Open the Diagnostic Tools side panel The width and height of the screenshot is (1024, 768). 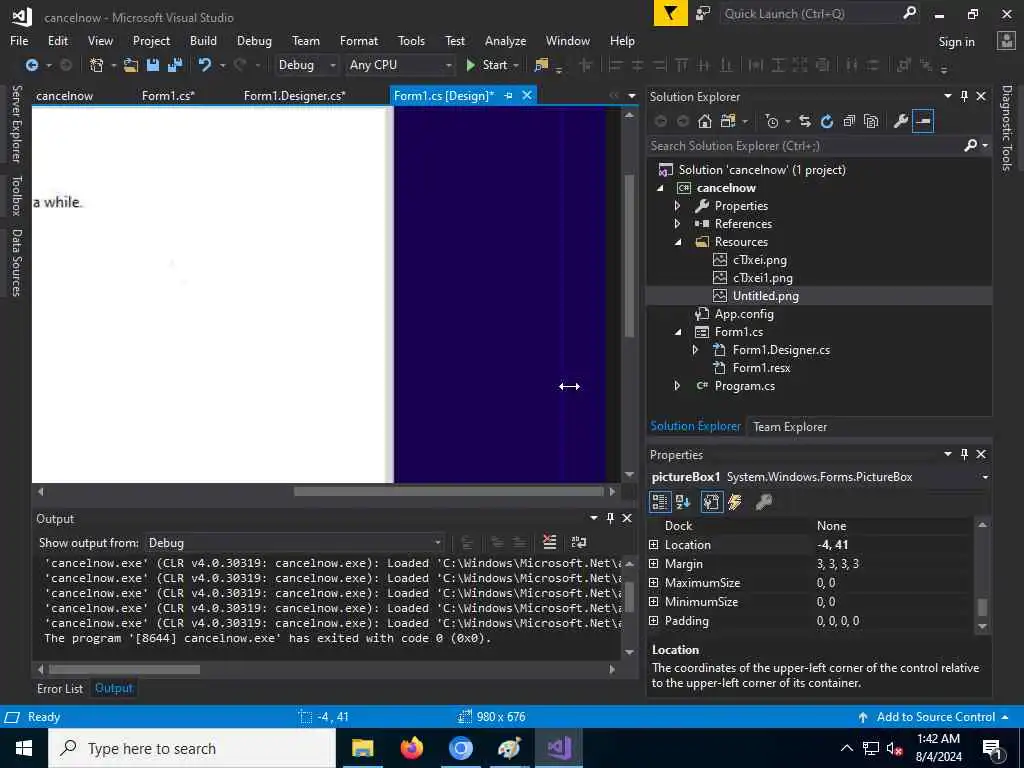click(1006, 128)
